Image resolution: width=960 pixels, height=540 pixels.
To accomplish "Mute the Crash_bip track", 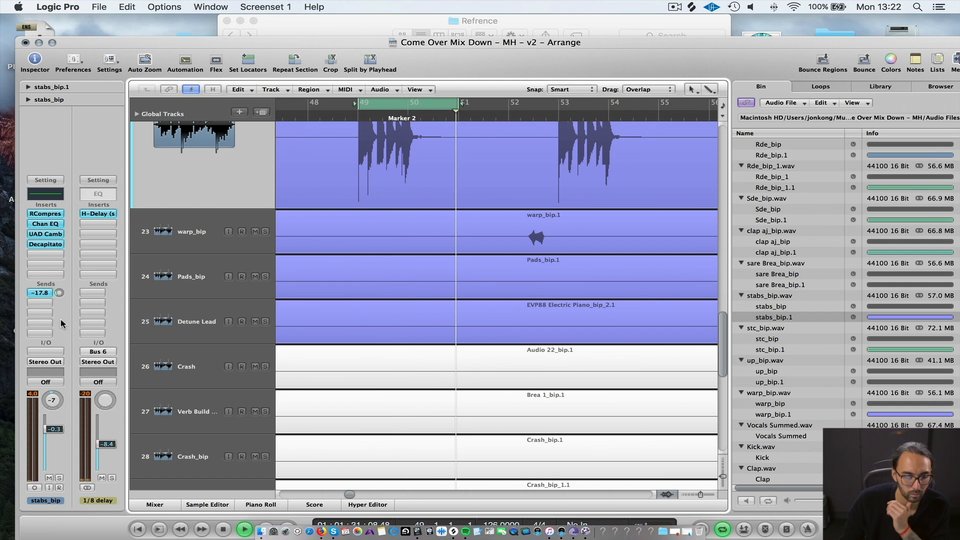I will pyautogui.click(x=255, y=456).
